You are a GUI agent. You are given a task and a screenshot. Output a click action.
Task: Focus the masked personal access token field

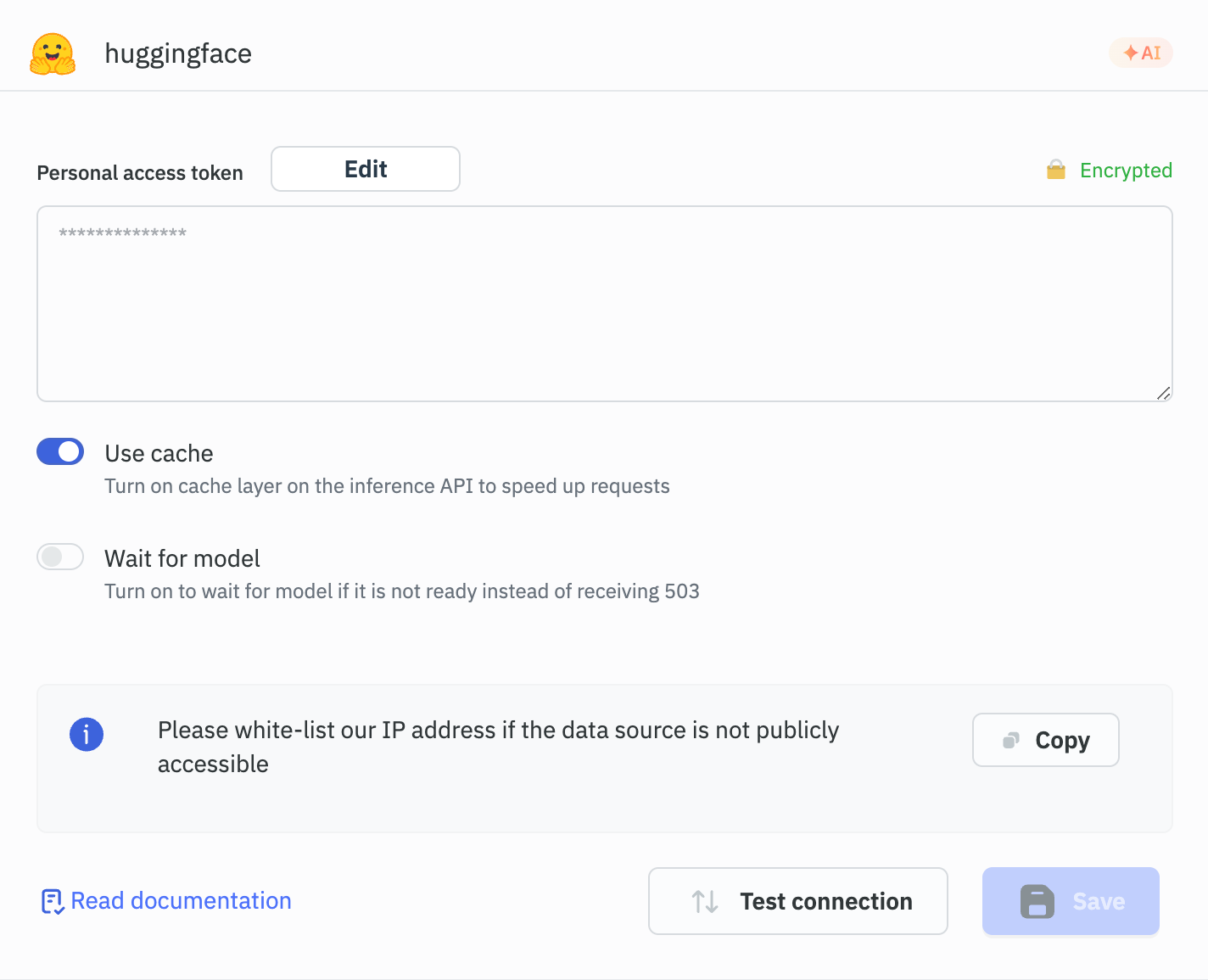(x=604, y=304)
